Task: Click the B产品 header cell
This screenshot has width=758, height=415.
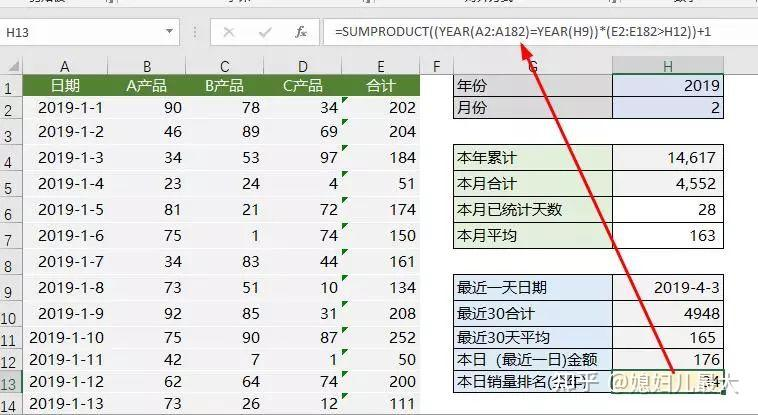Action: [224, 86]
